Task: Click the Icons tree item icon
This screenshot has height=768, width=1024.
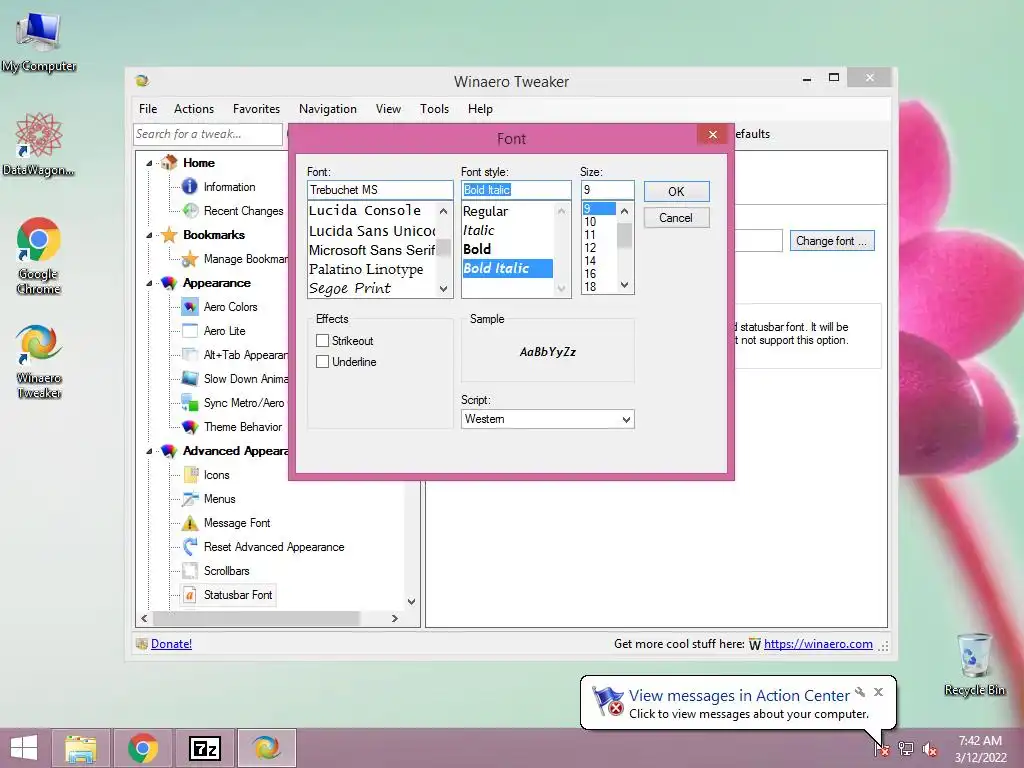Action: pos(190,475)
